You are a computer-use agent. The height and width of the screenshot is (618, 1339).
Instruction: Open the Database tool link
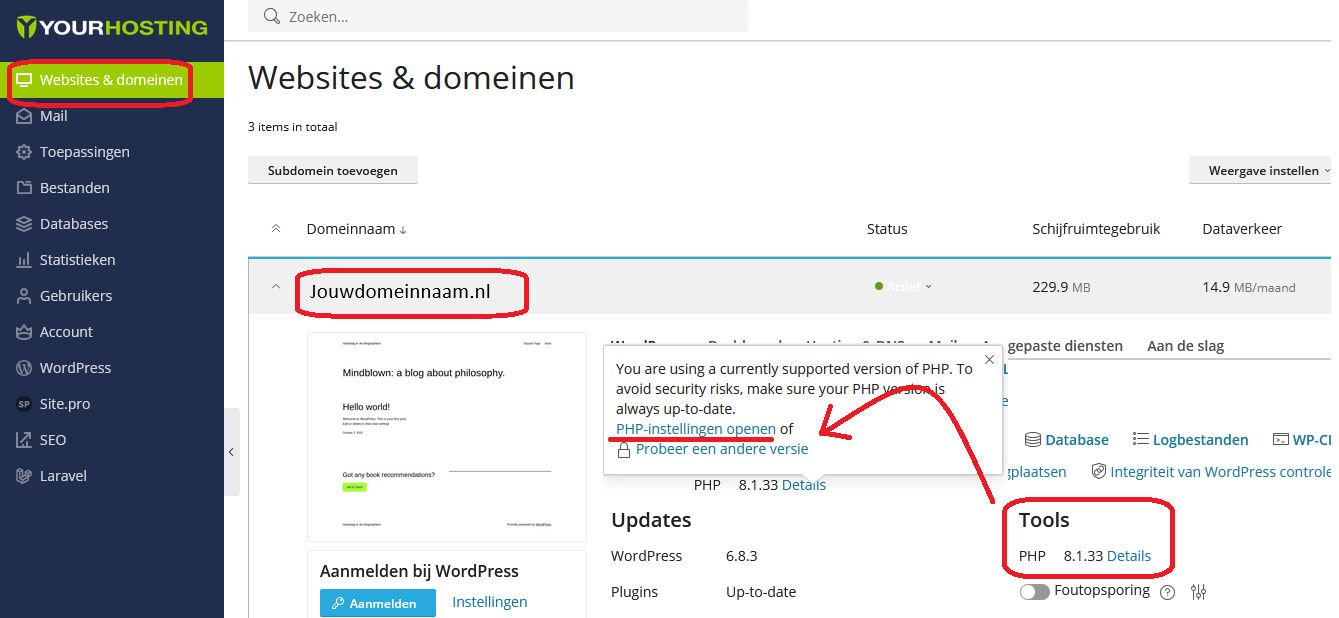point(1067,440)
